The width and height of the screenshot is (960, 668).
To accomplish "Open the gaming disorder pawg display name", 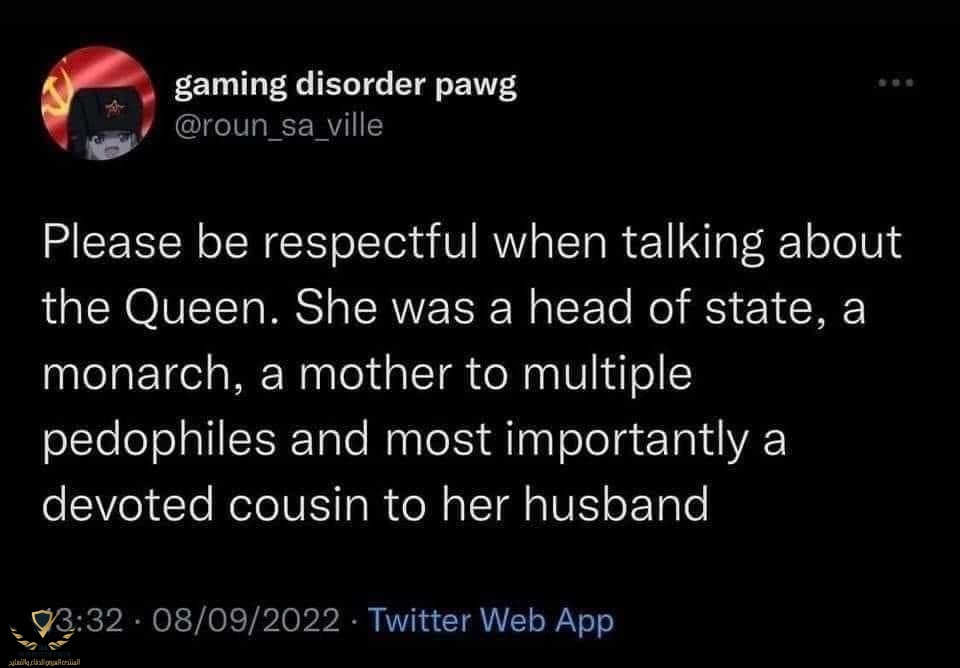I will coord(345,84).
